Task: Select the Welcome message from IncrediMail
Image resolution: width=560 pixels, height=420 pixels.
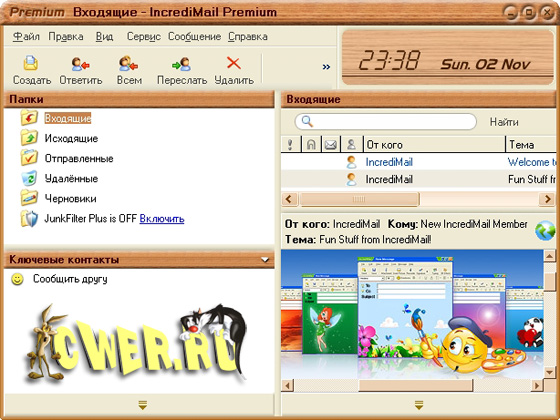Action: point(418,162)
